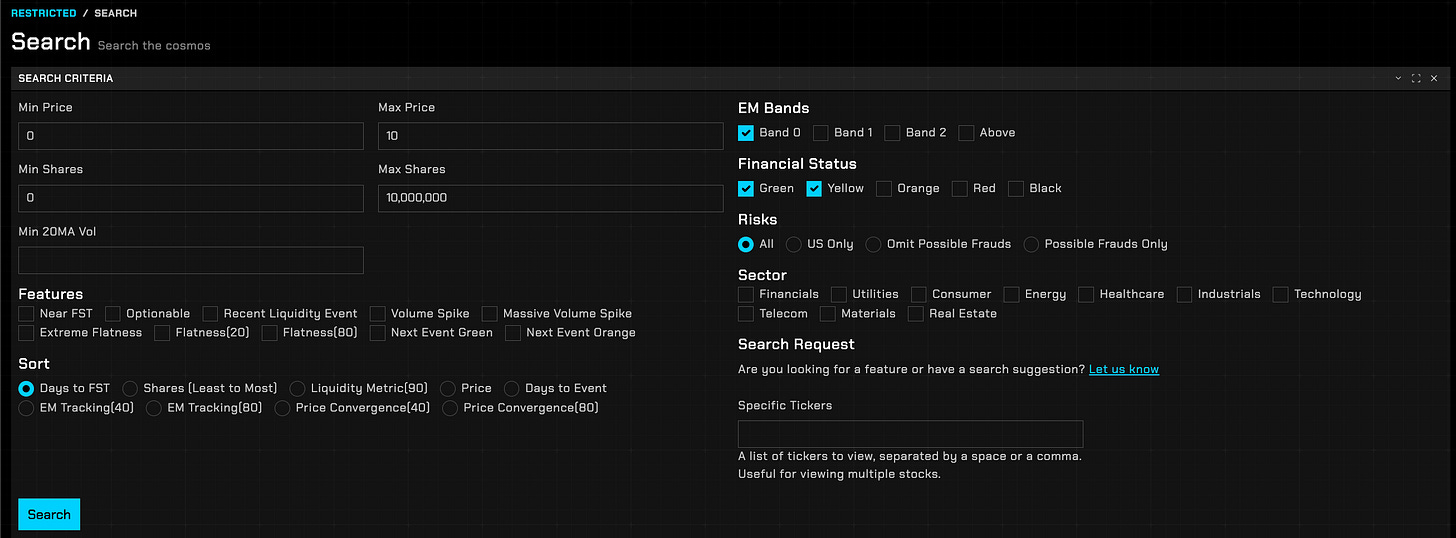The width and height of the screenshot is (1456, 538).
Task: Uncheck the Band 0 checkbox
Action: point(746,133)
